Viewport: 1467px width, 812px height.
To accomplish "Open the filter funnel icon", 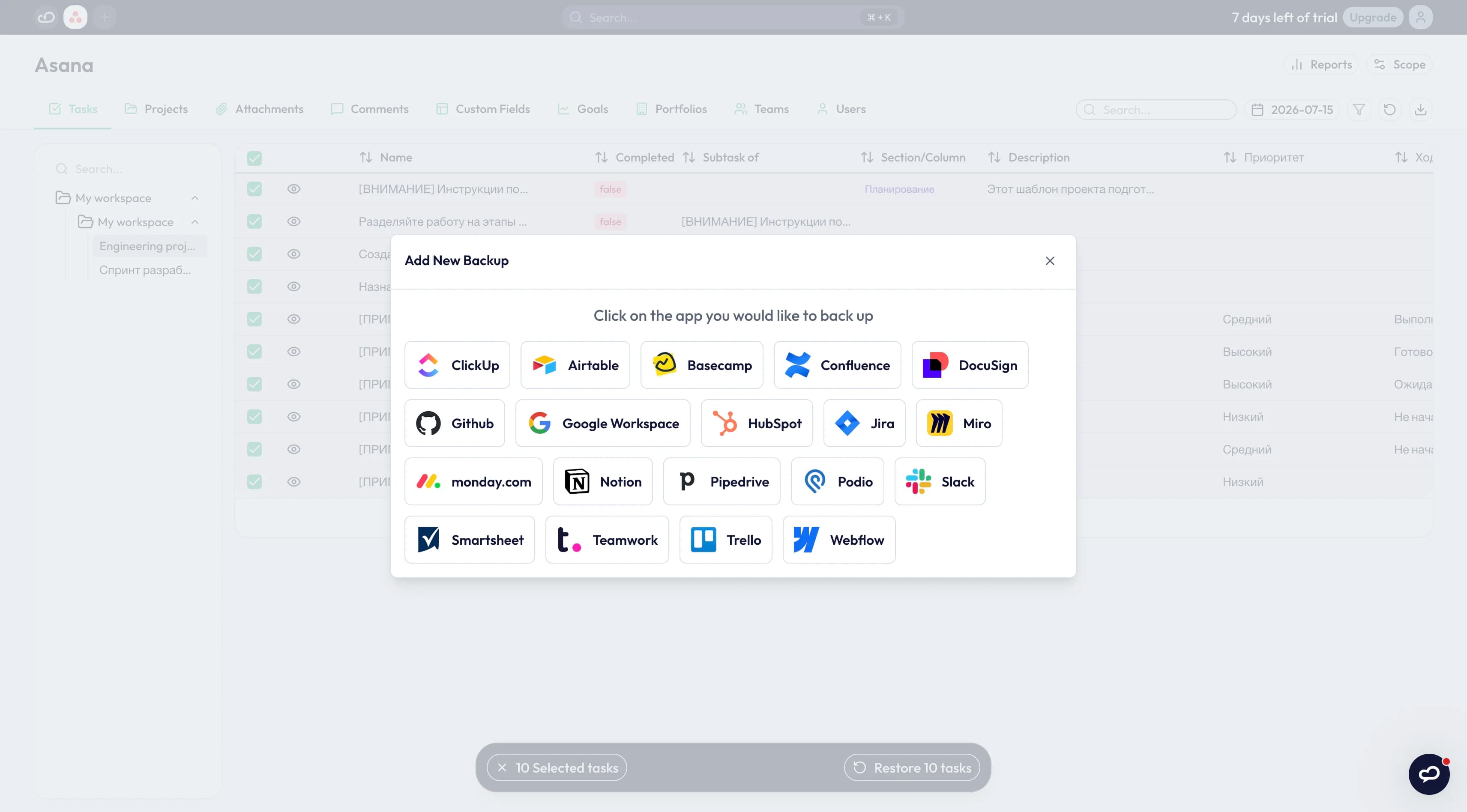I will coord(1359,109).
